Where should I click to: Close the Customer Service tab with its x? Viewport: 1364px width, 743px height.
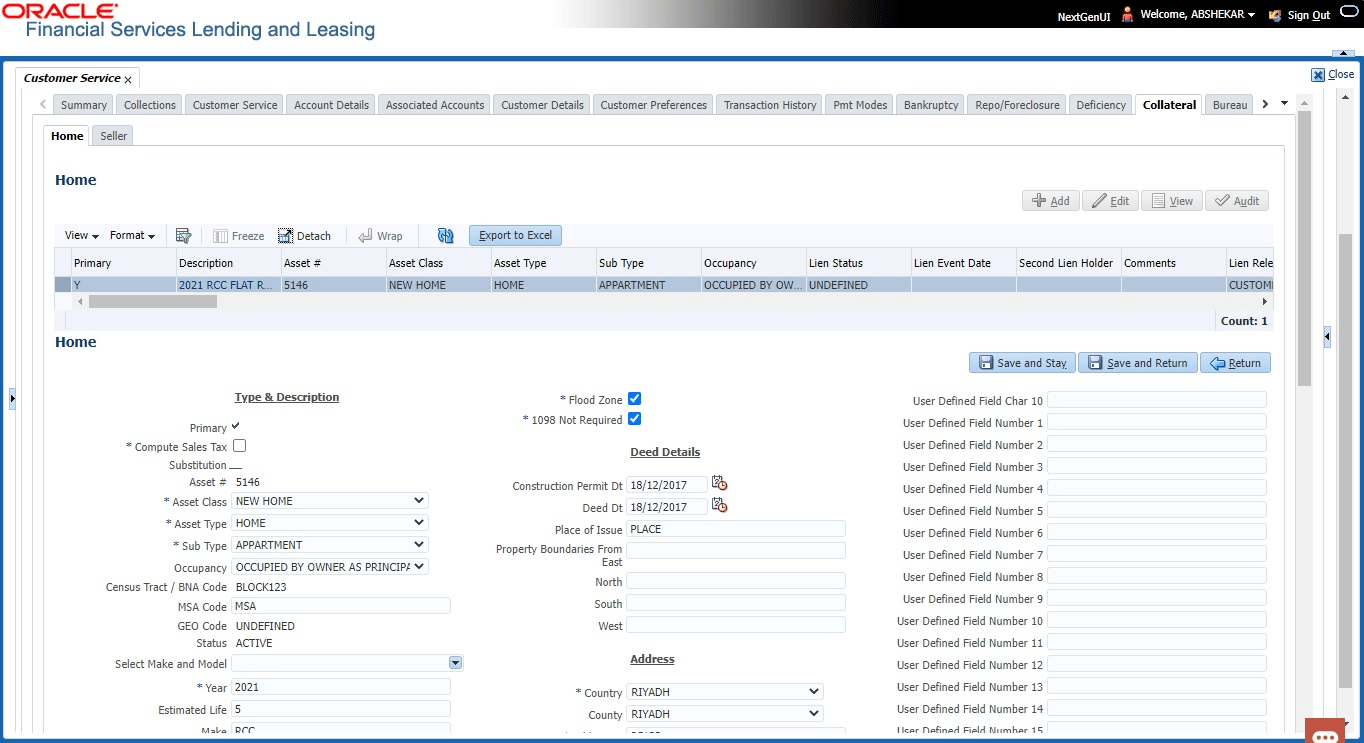pyautogui.click(x=129, y=78)
